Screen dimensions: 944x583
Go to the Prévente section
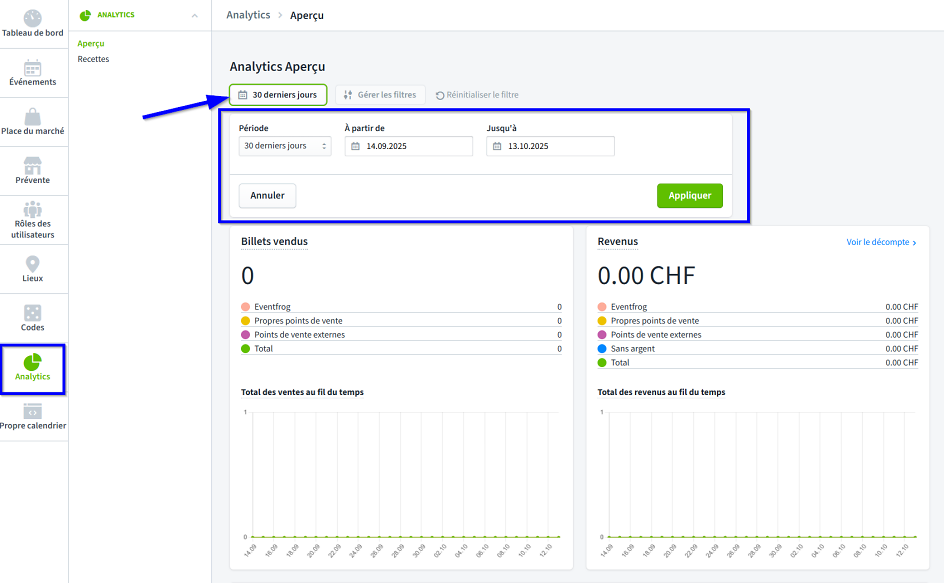tap(33, 170)
